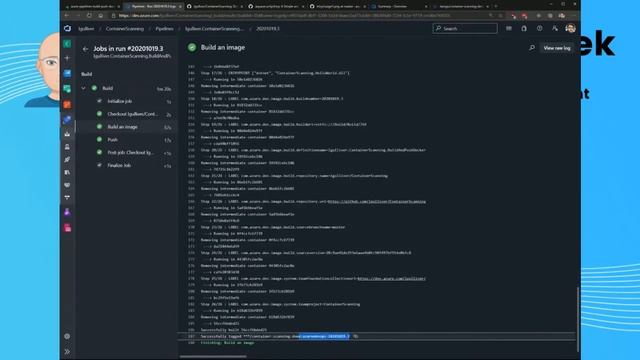Viewport: 640px width, 360px height.
Task: Open the green project tile icon in sidebar
Action: pos(67,44)
